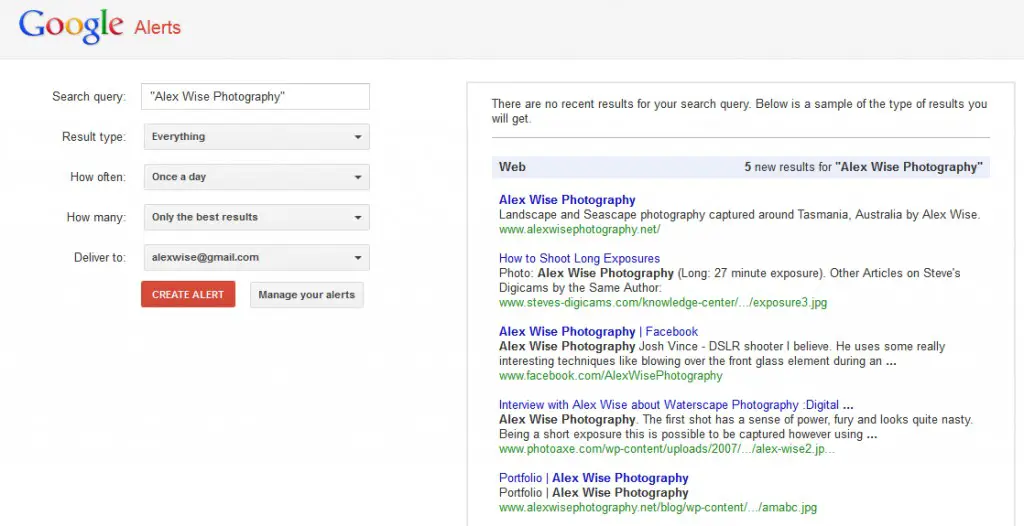Screen dimensions: 1024x526
Task: Open the Alex Wise Photography | Facebook link
Action: [598, 331]
